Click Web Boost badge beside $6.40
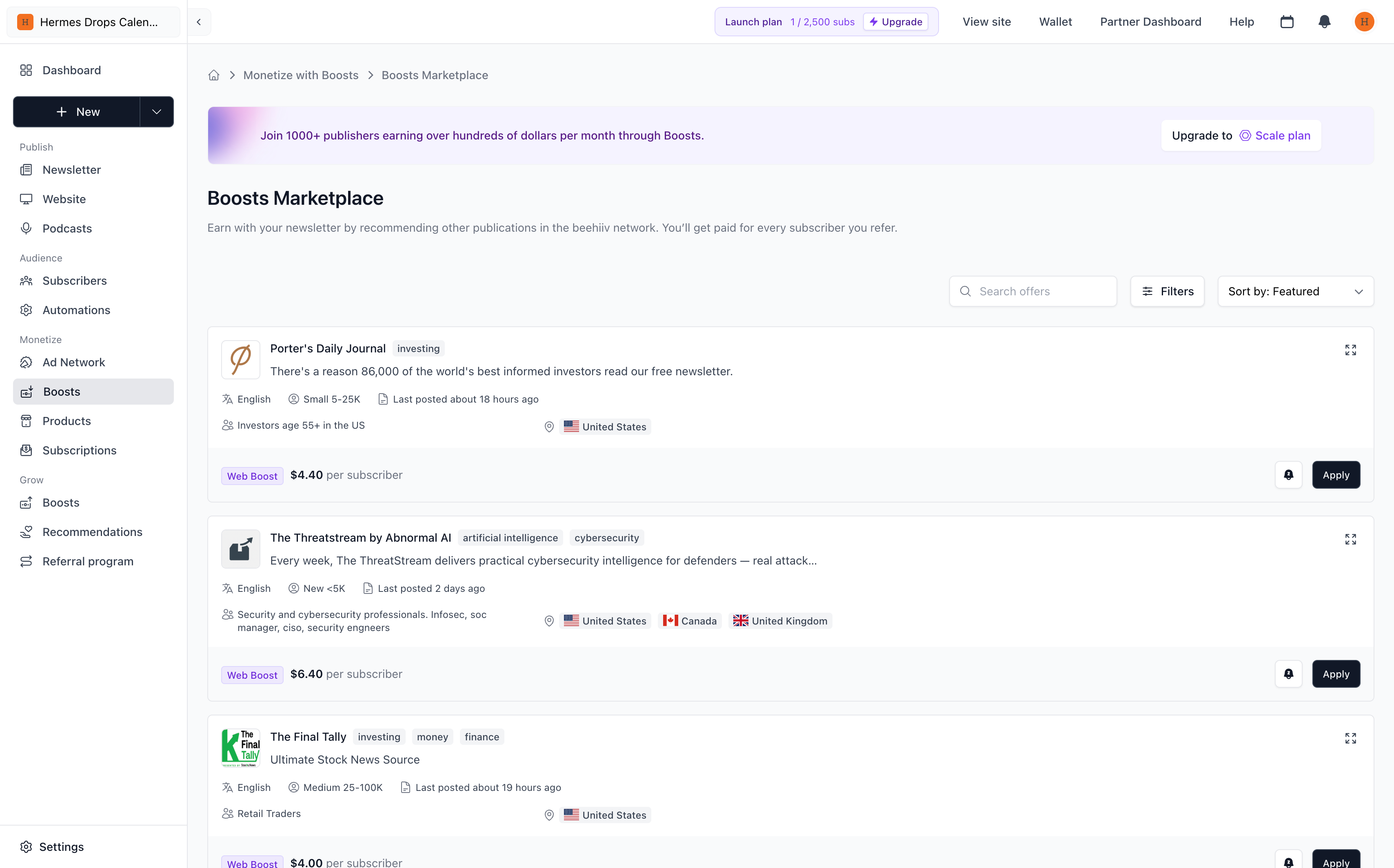The image size is (1394, 868). [252, 675]
